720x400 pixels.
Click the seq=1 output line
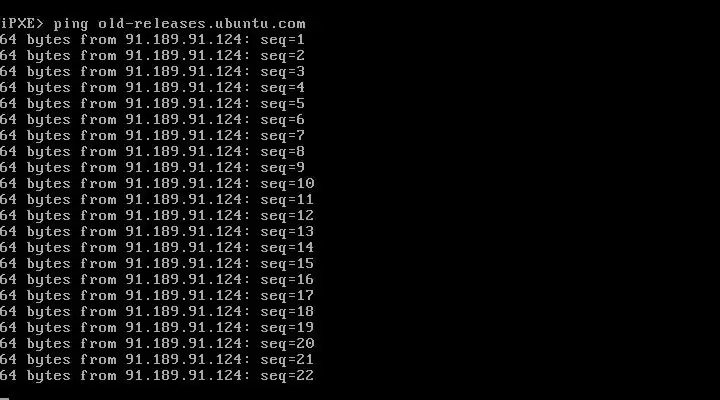152,40
